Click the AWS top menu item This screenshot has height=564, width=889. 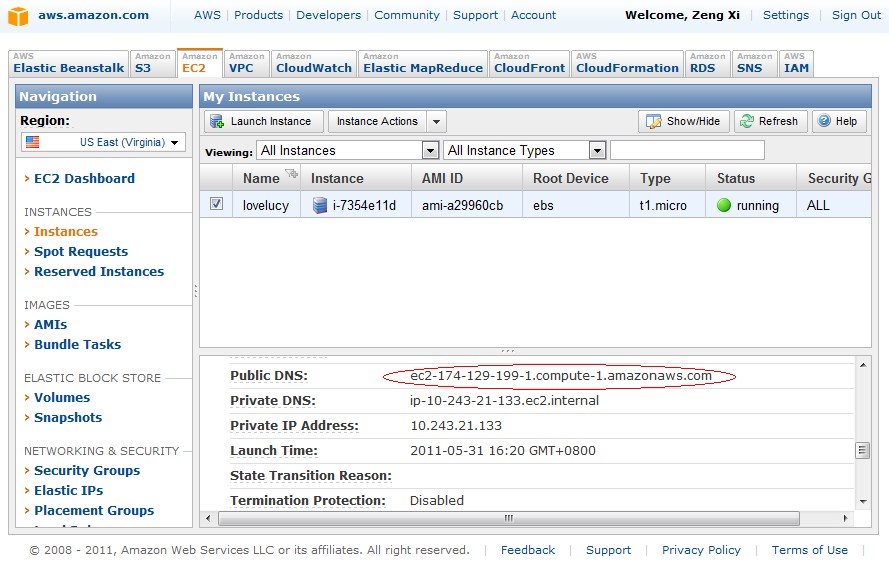207,15
